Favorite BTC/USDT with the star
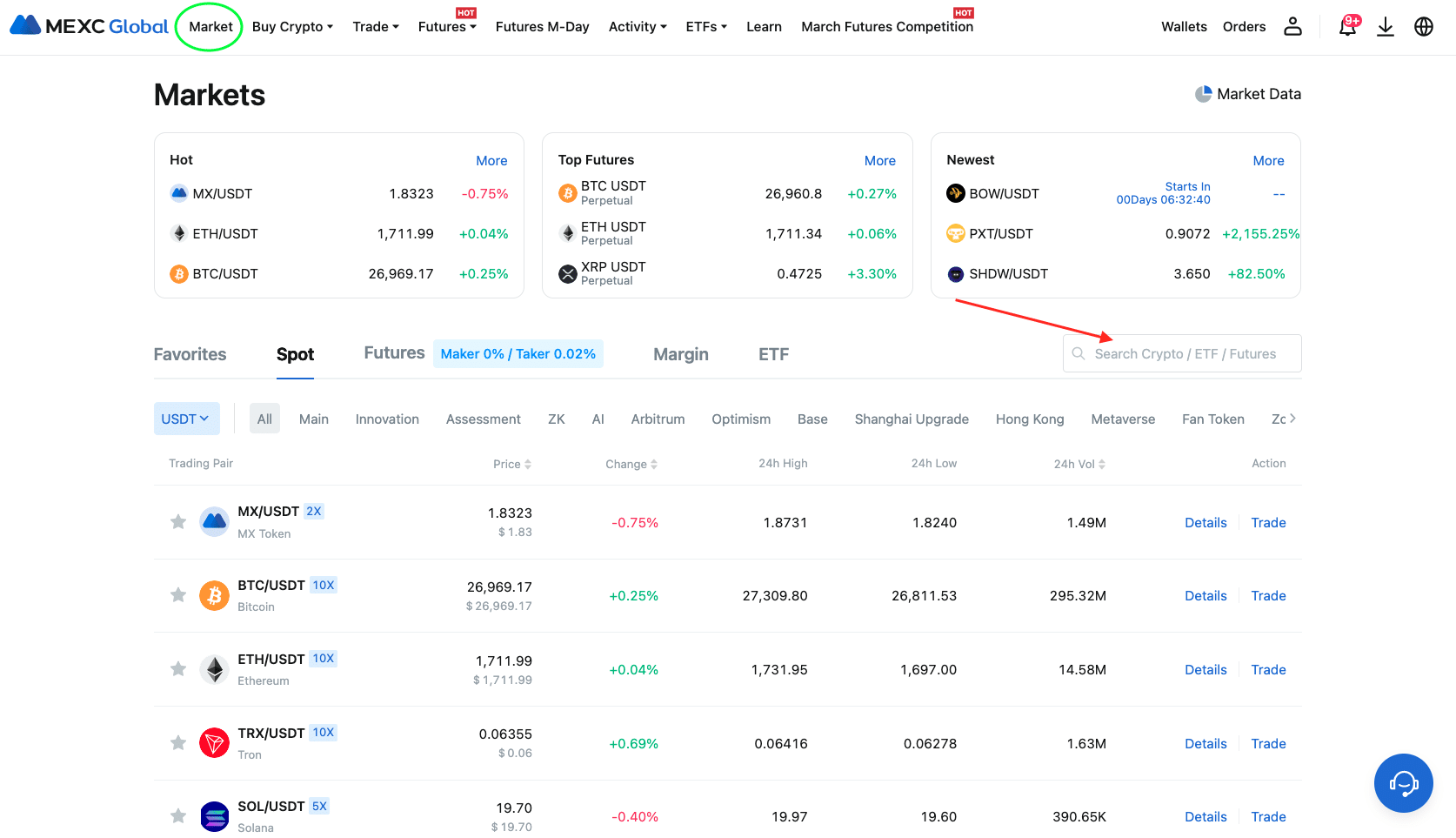Image resolution: width=1456 pixels, height=838 pixels. pyautogui.click(x=178, y=594)
